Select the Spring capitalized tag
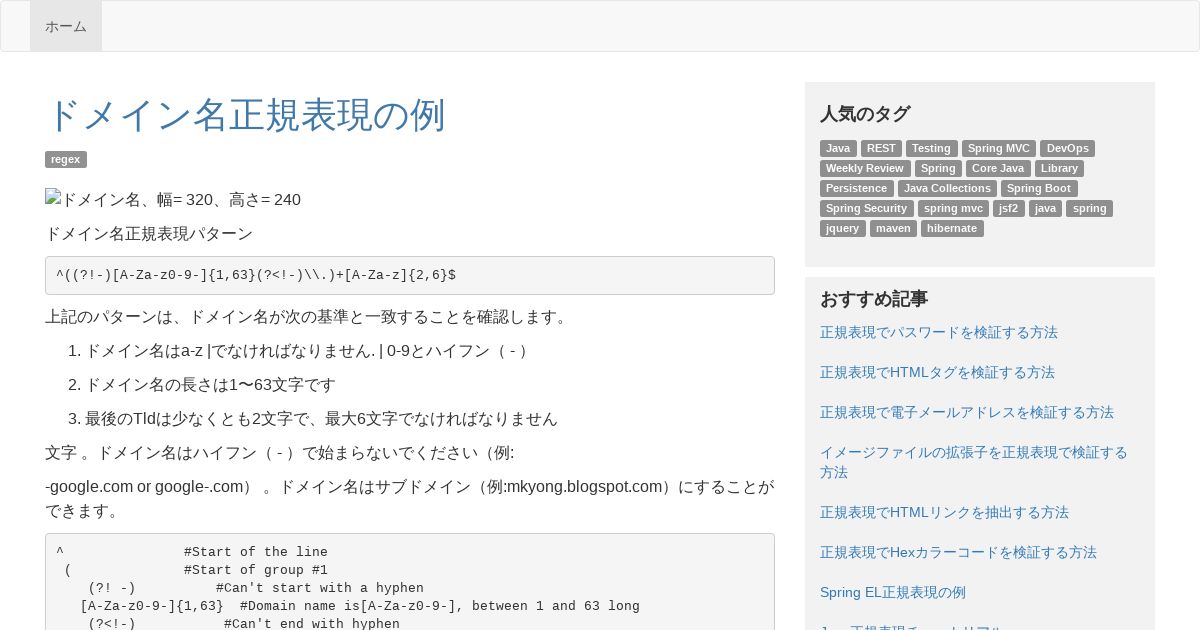Screen dimensions: 1200x630 [x=938, y=168]
